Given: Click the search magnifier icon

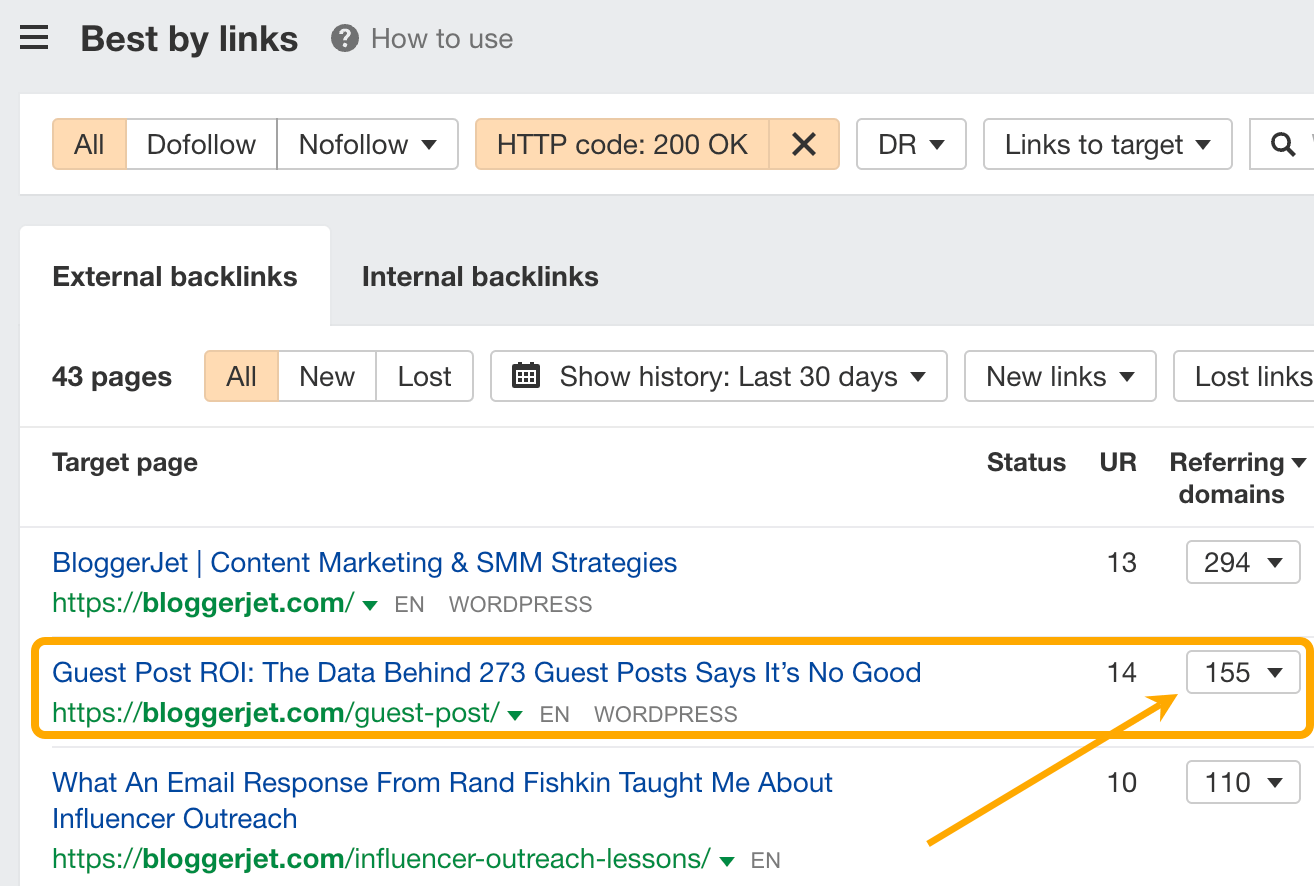Looking at the screenshot, I should [x=1283, y=144].
